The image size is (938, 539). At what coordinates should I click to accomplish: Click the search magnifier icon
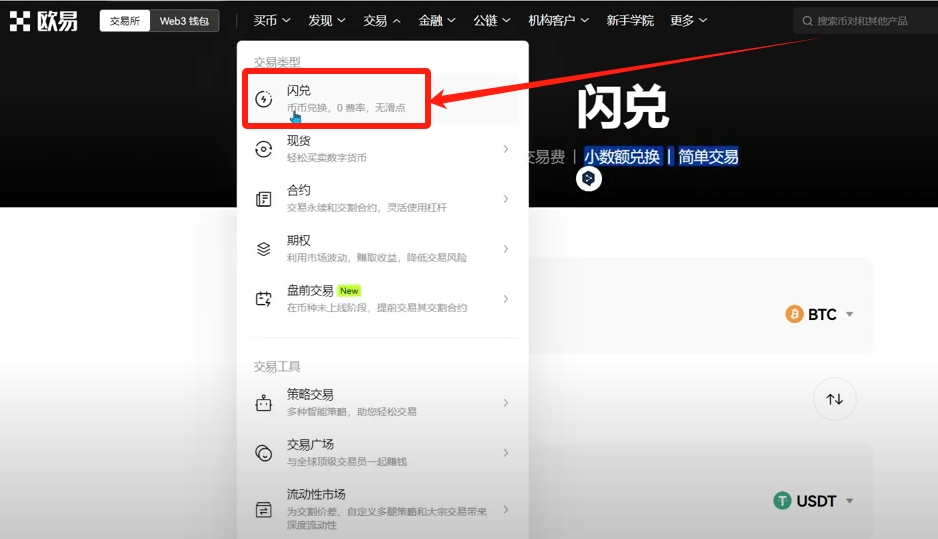[807, 21]
